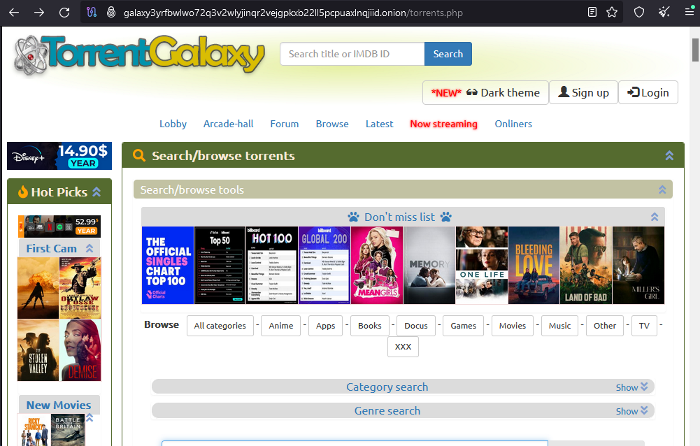Open the browser hamburger menu

(689, 13)
